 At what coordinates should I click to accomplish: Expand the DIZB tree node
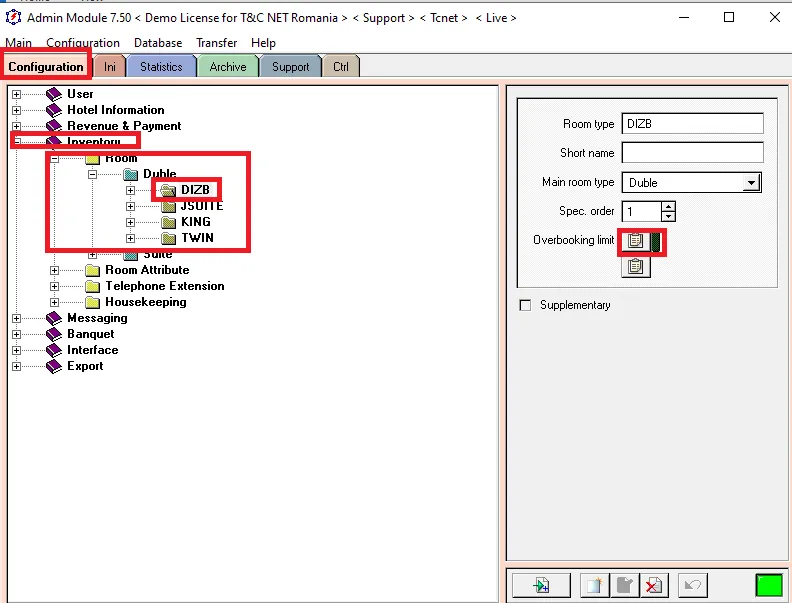[x=130, y=190]
